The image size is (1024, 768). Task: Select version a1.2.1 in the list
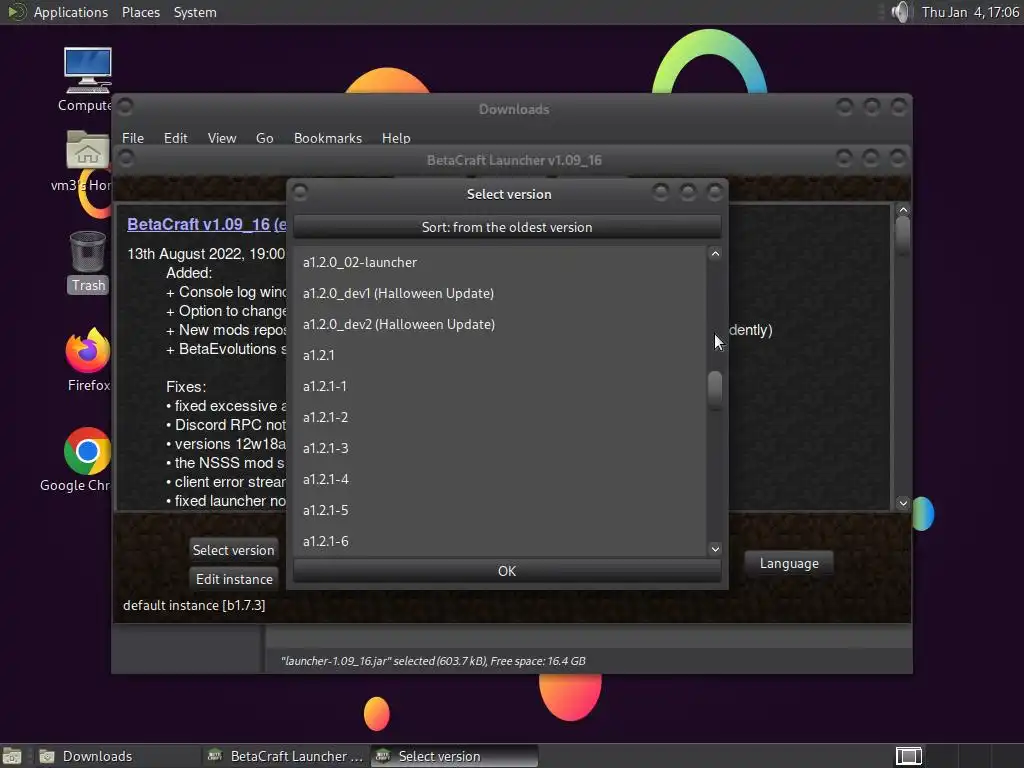(500, 355)
